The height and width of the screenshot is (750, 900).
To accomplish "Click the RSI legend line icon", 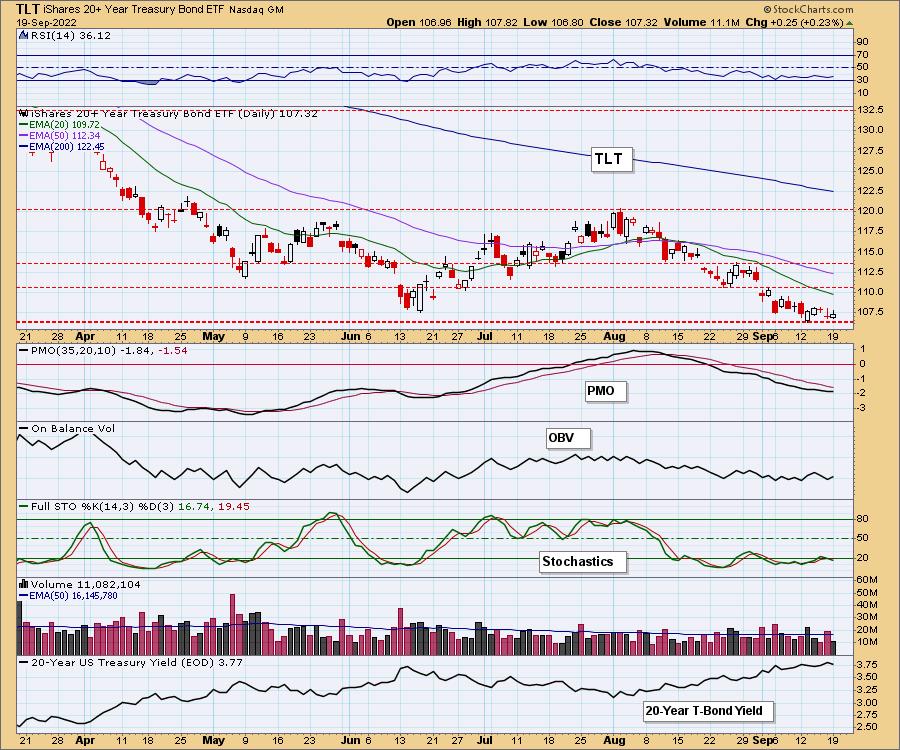I will (24, 35).
